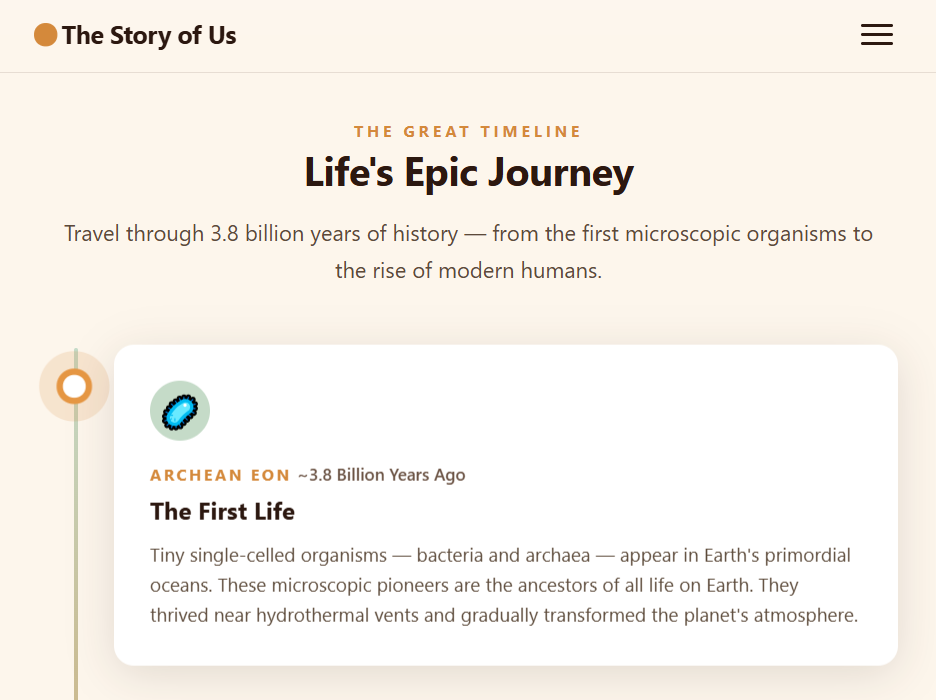Go to The Story of Us home link
This screenshot has width=936, height=700.
(x=148, y=36)
